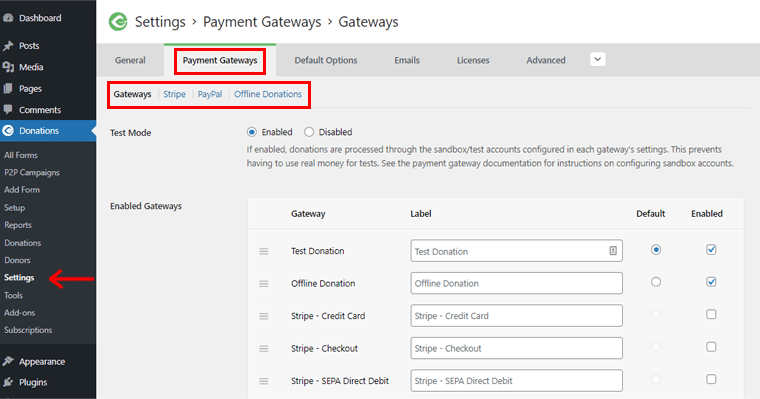
Task: Click the Stripe - Checkout label field
Action: tap(517, 348)
